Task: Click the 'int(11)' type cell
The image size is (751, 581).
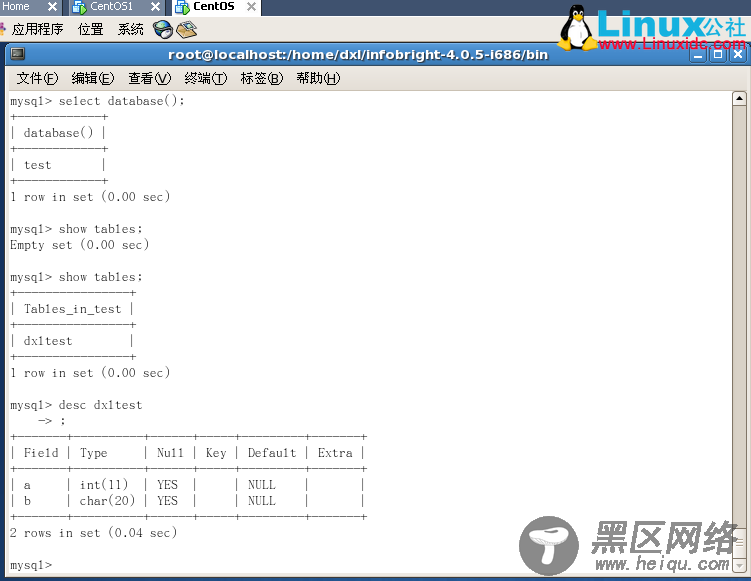Action: coord(104,485)
